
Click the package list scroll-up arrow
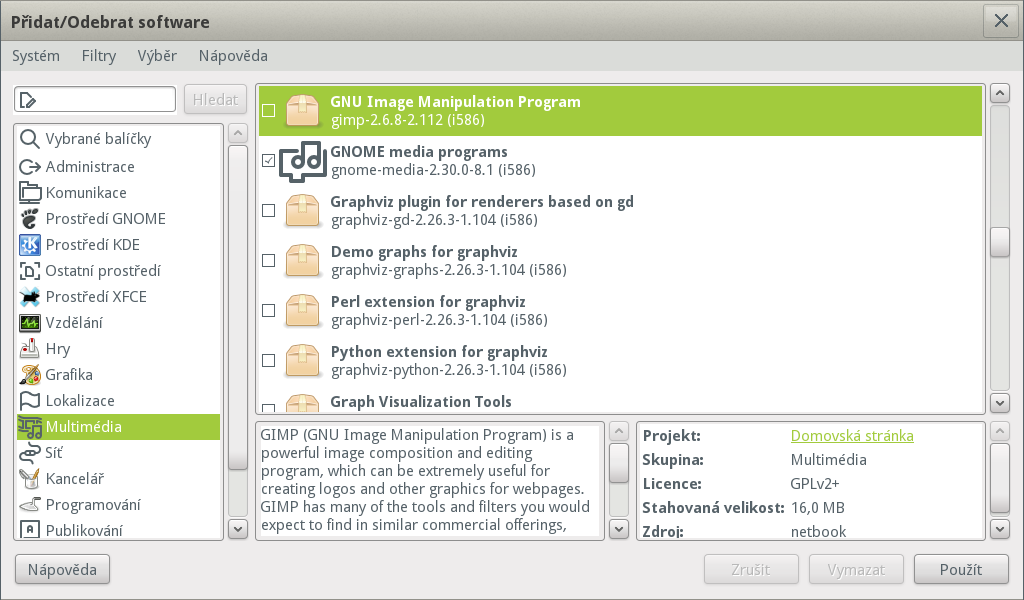click(x=1000, y=93)
